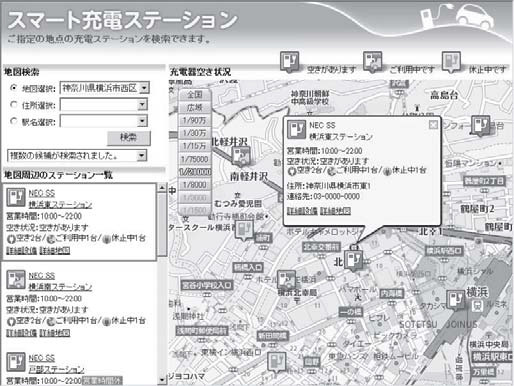
Task: Choose the 1/75000 map scale
Action: 195,159
